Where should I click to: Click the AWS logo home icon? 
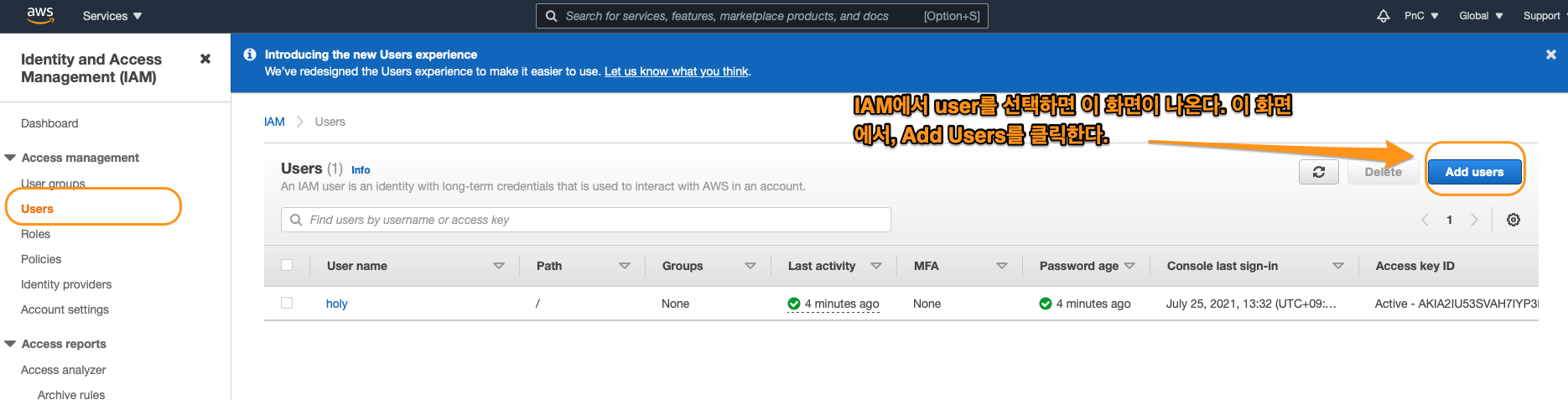tap(39, 15)
